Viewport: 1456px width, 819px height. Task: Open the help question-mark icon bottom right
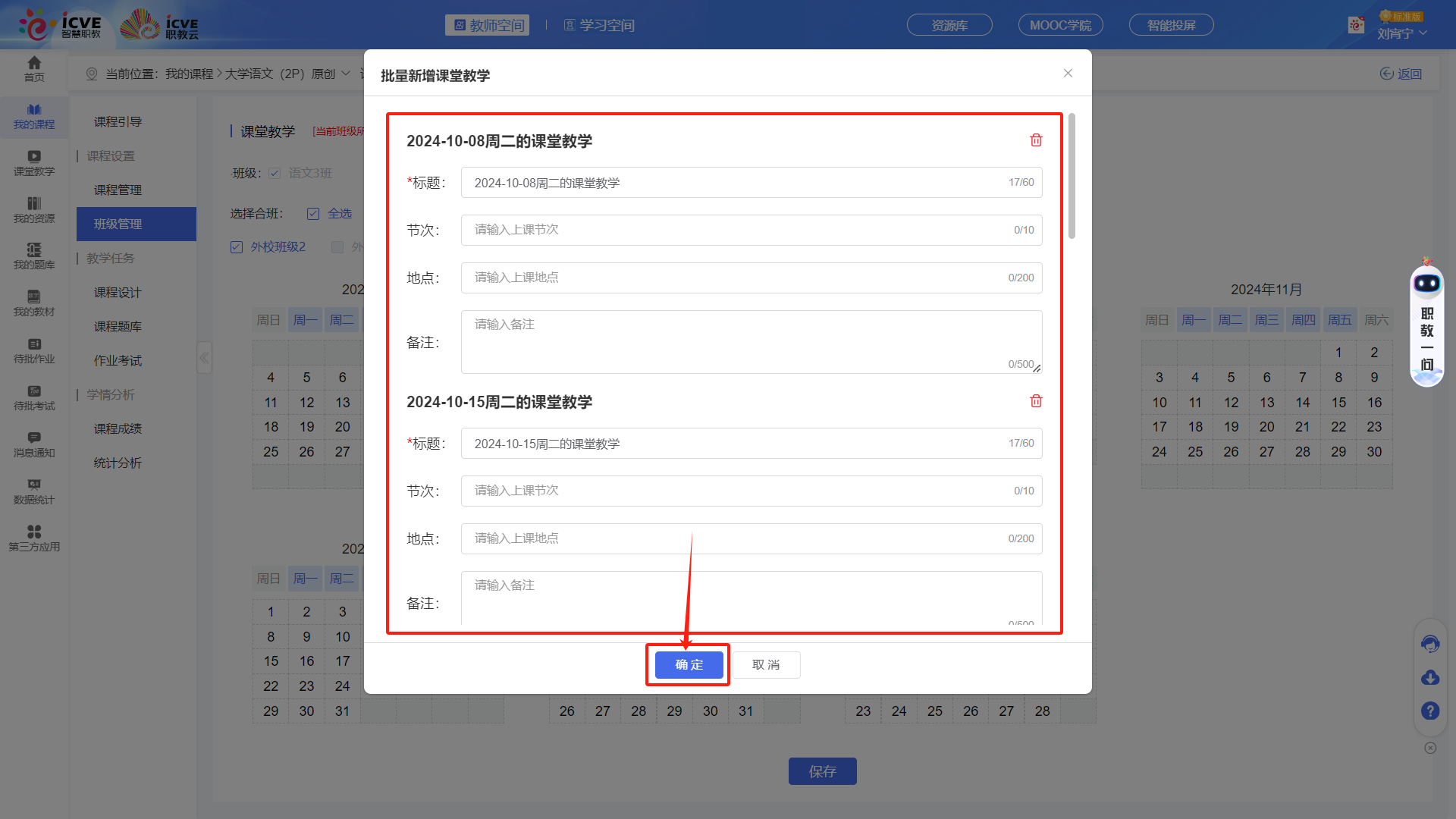pyautogui.click(x=1430, y=711)
